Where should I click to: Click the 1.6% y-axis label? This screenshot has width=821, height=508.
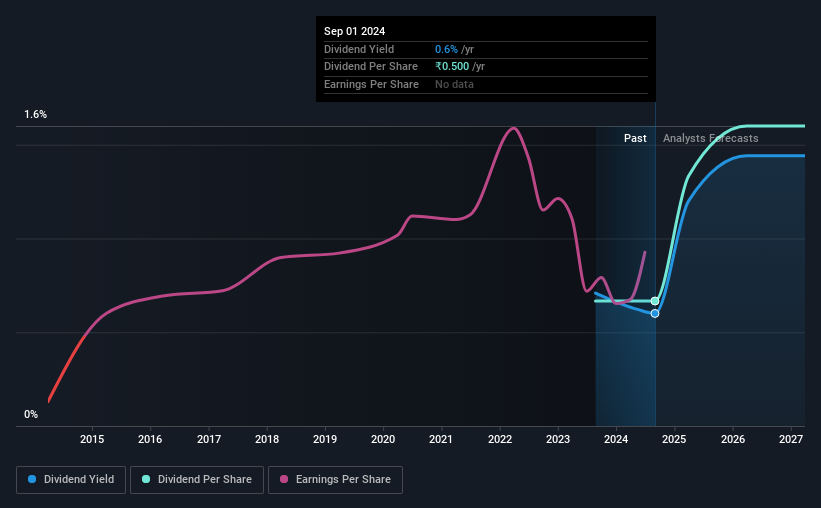pos(36,115)
